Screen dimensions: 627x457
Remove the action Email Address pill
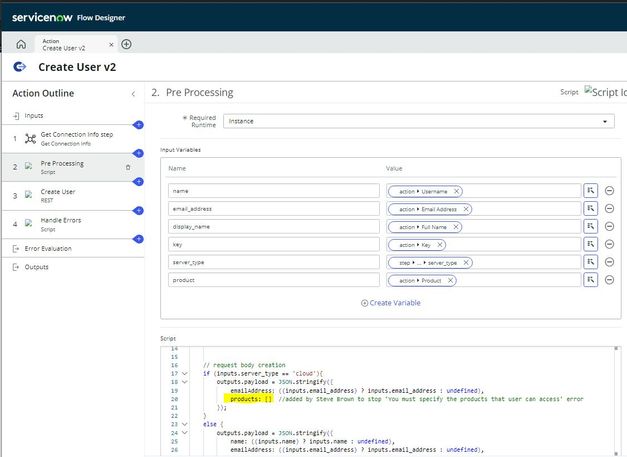[x=466, y=209]
